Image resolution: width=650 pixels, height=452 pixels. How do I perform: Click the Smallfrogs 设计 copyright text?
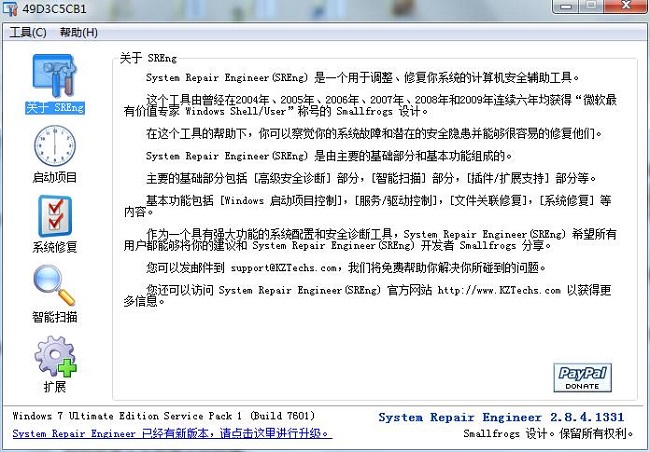tap(548, 434)
